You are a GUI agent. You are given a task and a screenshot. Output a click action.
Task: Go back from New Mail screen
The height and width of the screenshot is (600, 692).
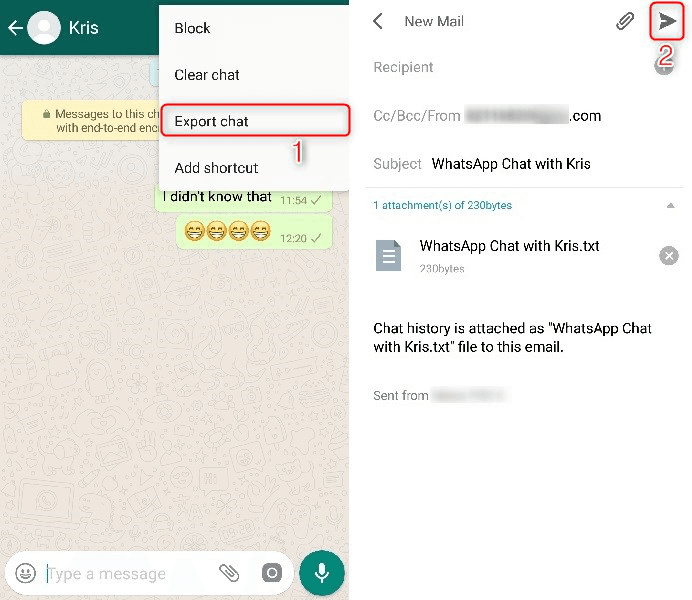378,21
